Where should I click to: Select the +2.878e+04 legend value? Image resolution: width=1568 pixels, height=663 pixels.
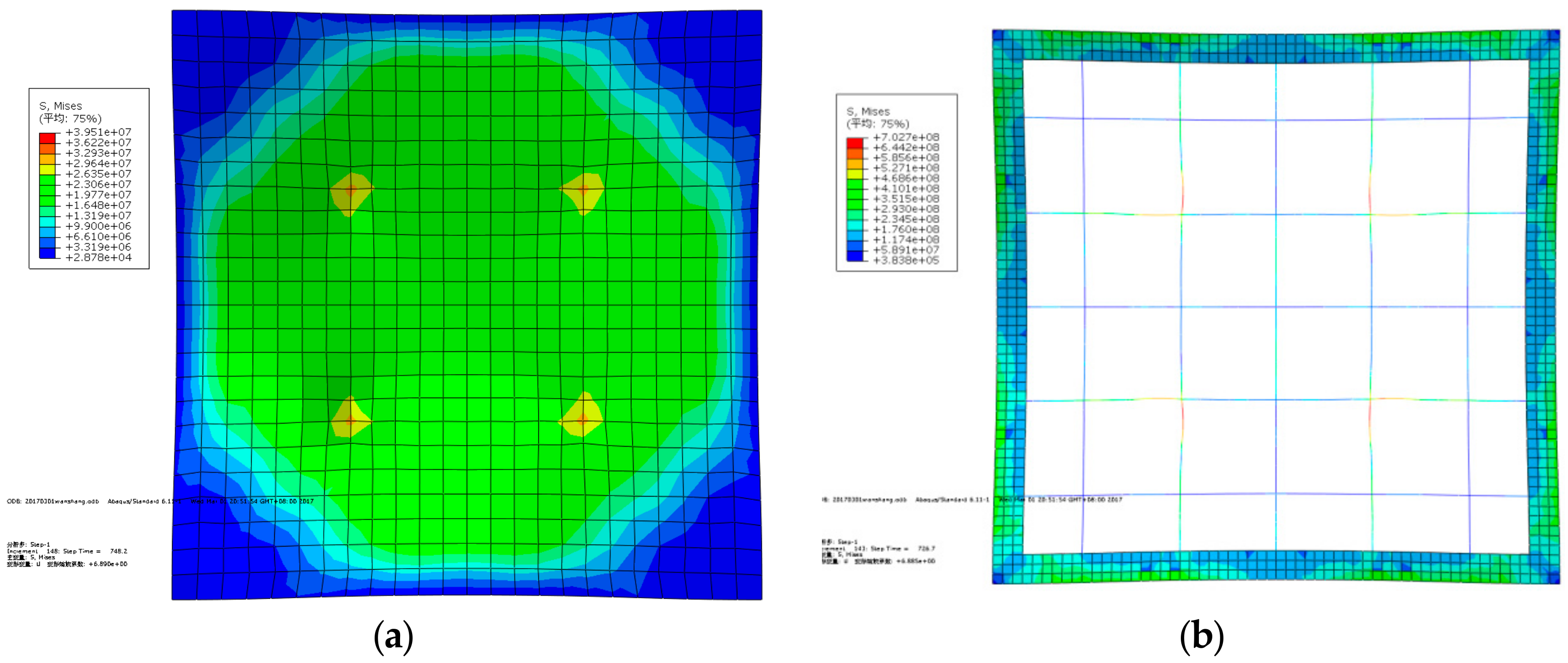click(x=98, y=257)
